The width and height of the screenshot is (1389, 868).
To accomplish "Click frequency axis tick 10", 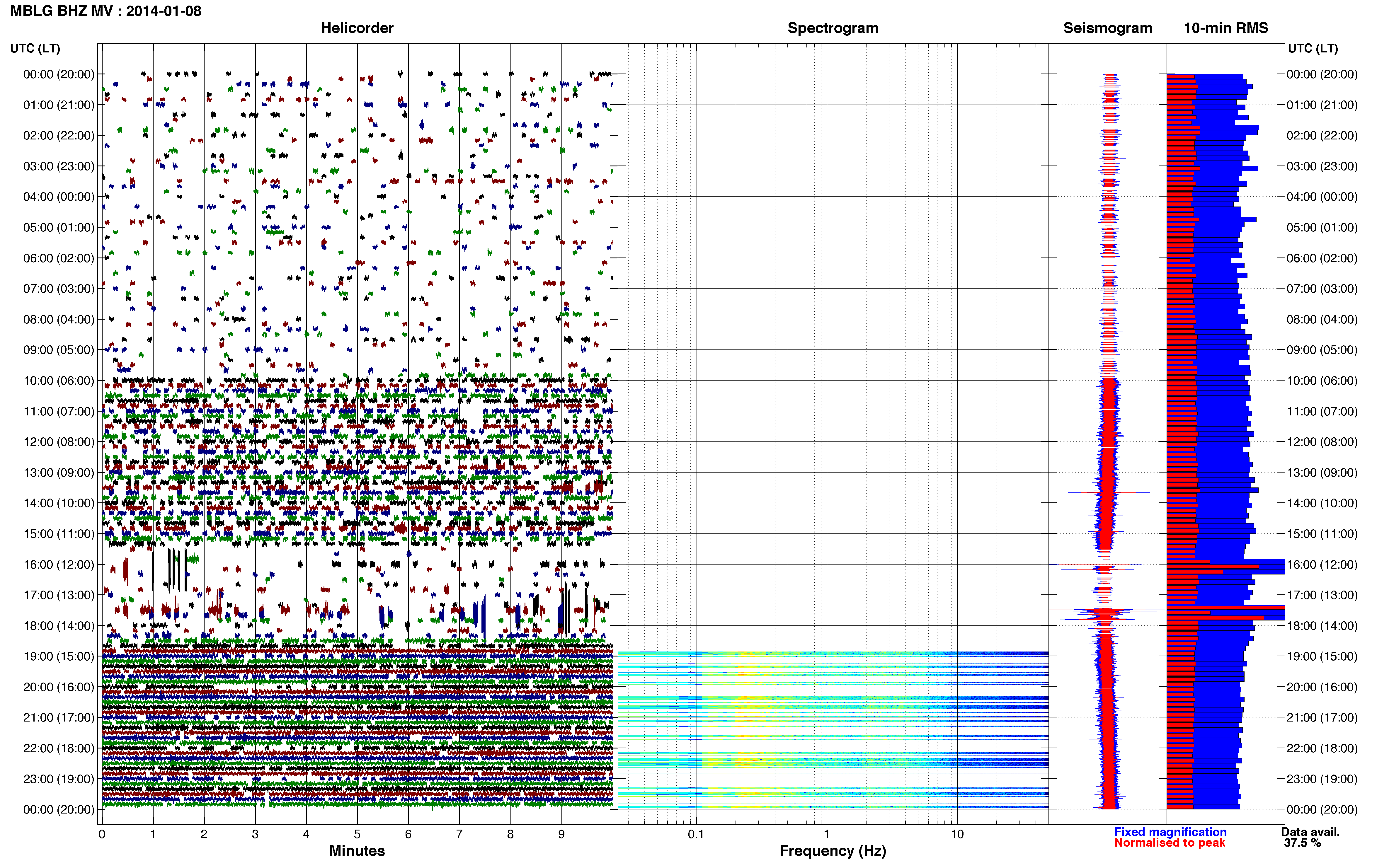I will (957, 834).
